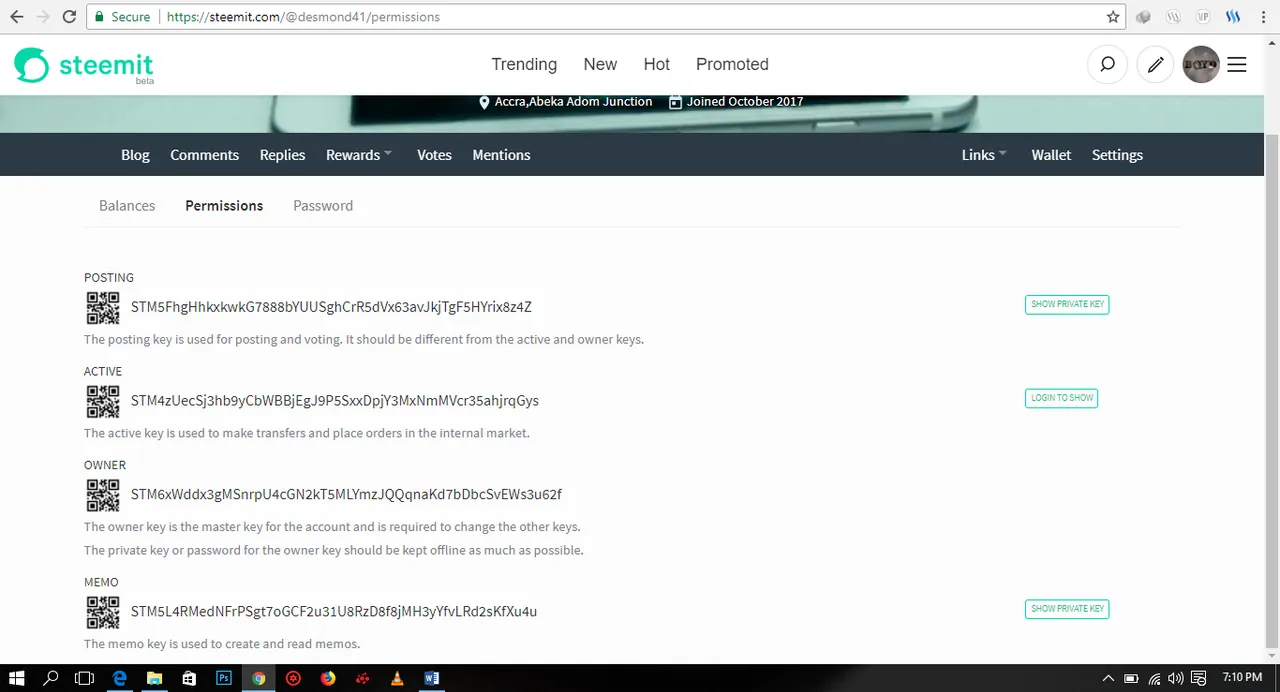Open the Votes tab

coord(434,155)
